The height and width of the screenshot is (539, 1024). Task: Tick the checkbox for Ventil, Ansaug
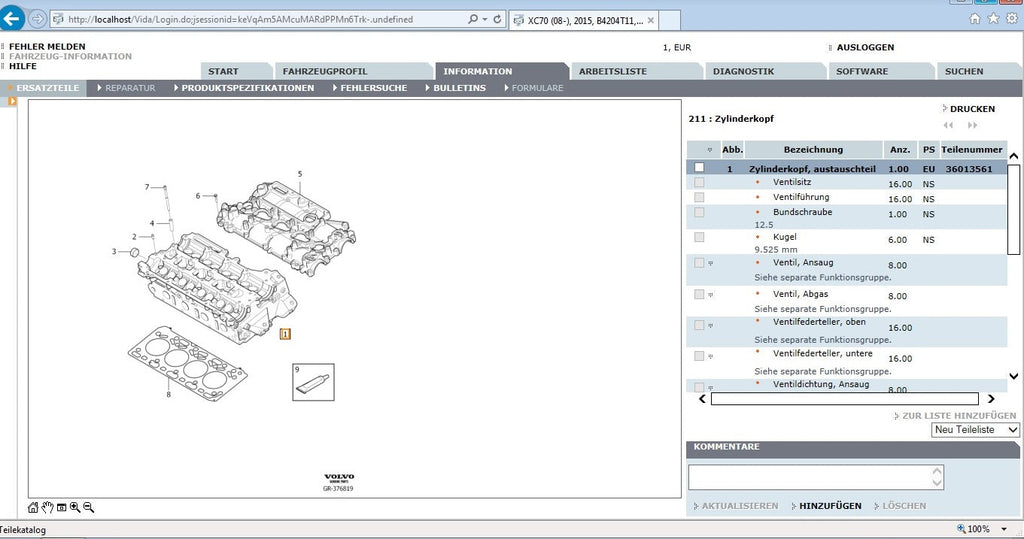[699, 263]
